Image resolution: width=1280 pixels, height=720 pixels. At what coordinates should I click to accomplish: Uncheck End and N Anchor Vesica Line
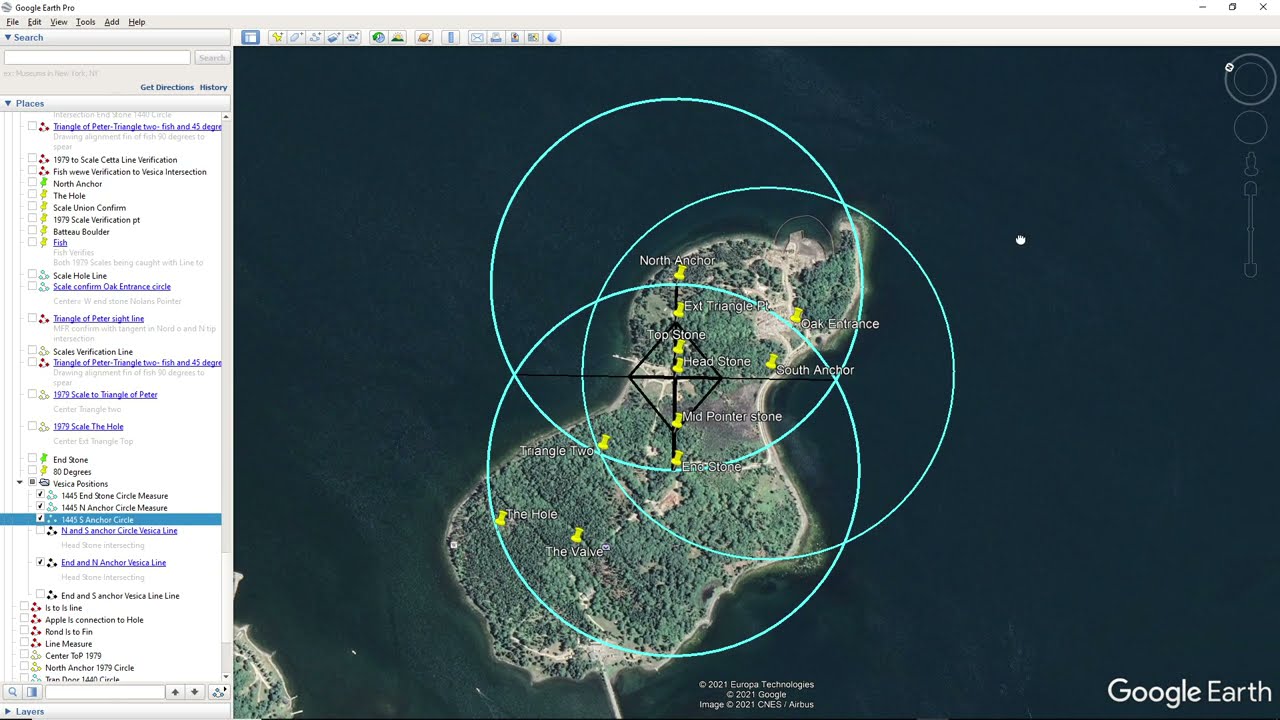40,562
